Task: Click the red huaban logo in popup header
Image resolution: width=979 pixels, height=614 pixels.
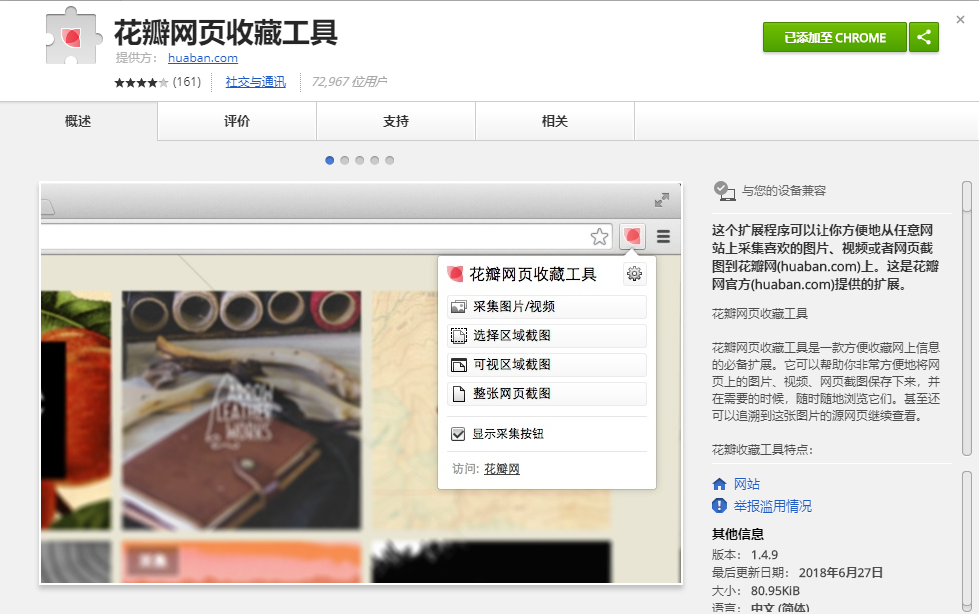Action: pos(455,274)
